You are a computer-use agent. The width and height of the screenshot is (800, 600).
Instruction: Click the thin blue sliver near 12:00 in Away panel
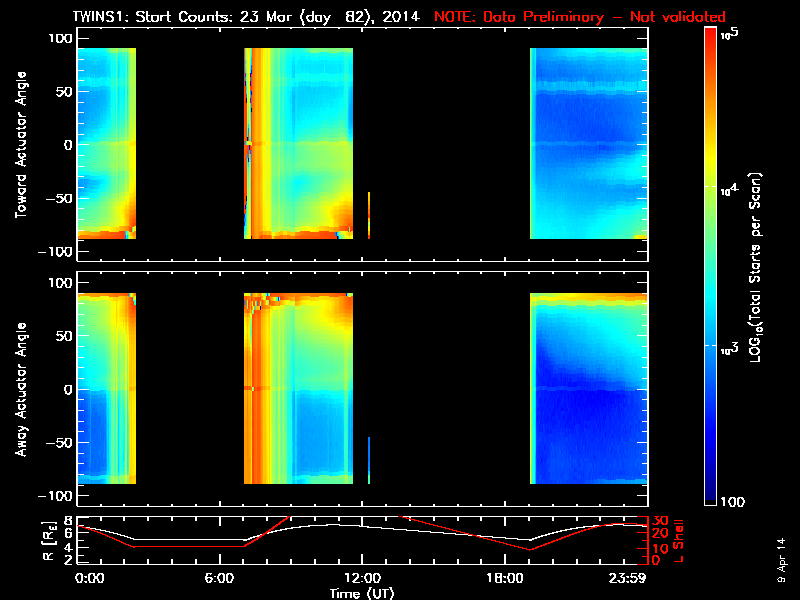tap(369, 459)
